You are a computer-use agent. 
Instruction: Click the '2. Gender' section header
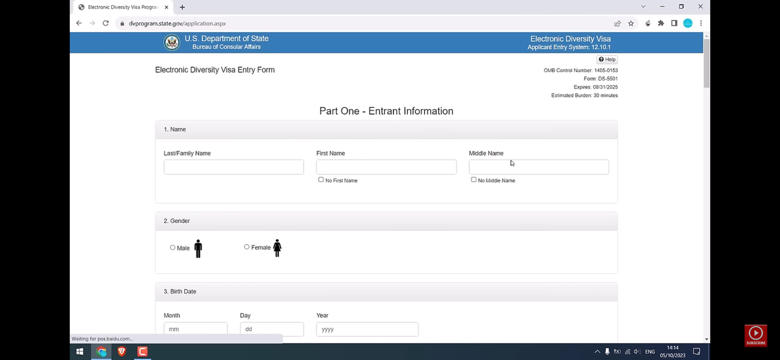386,221
